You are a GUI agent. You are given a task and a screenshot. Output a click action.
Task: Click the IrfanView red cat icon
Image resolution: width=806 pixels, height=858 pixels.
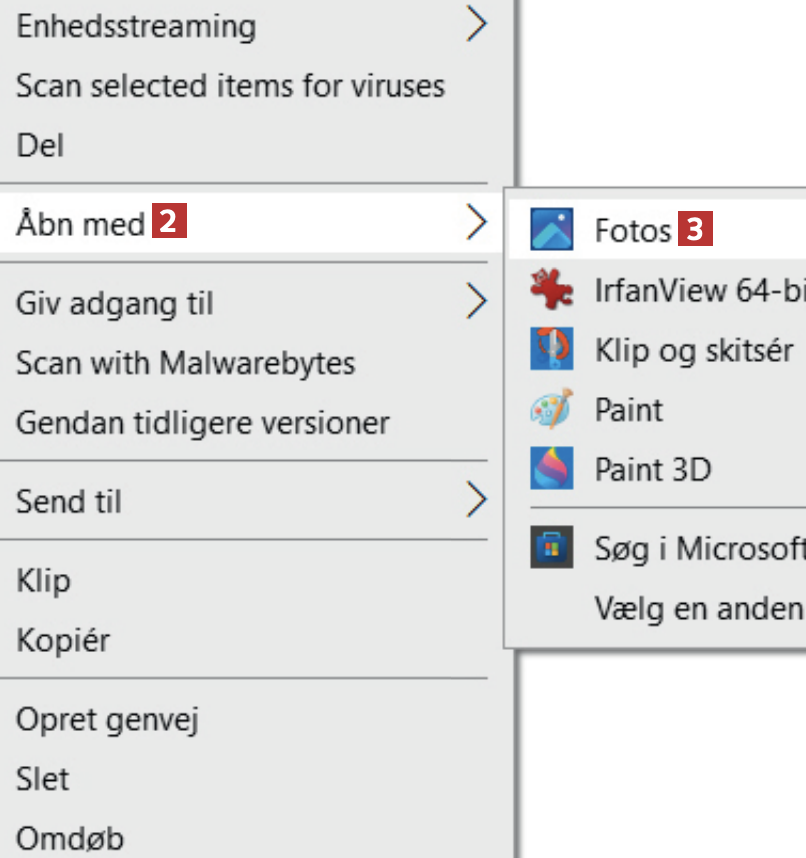click(551, 290)
